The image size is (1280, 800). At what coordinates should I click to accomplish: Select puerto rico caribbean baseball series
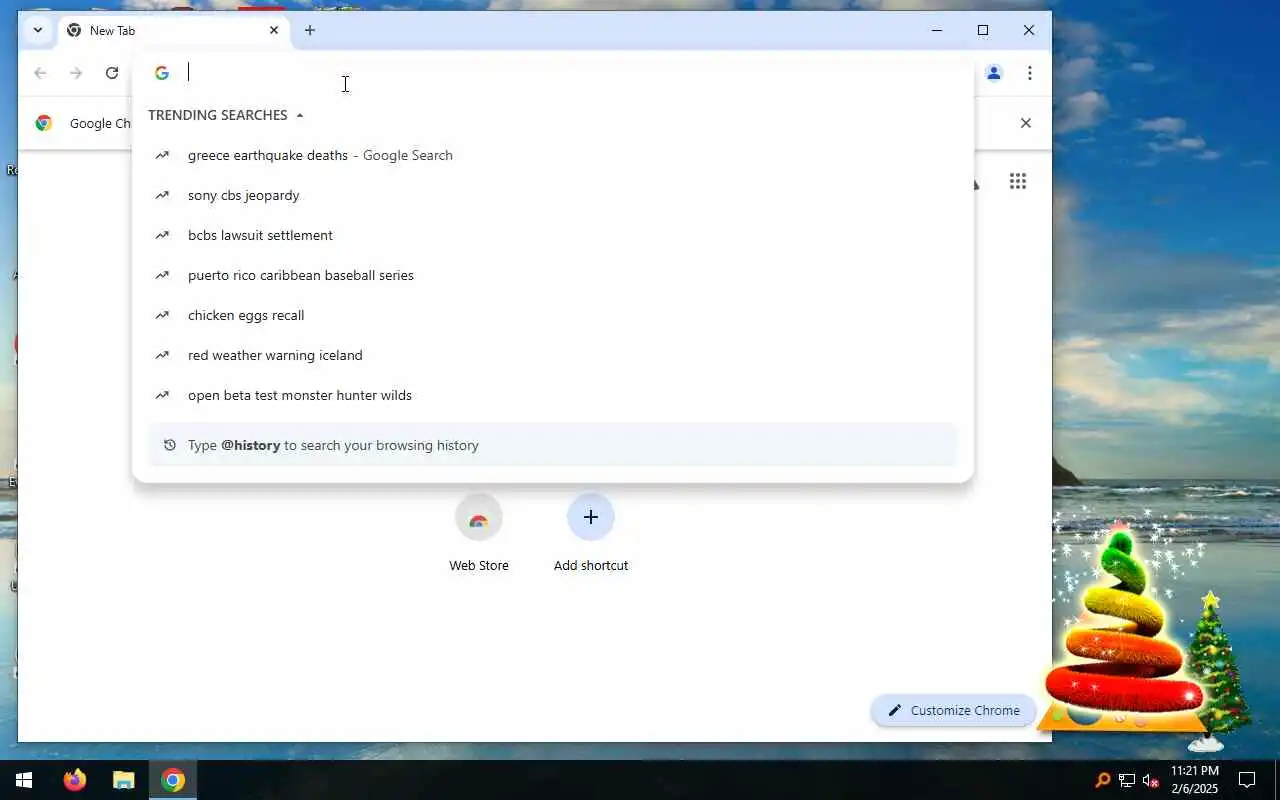[x=553, y=275]
